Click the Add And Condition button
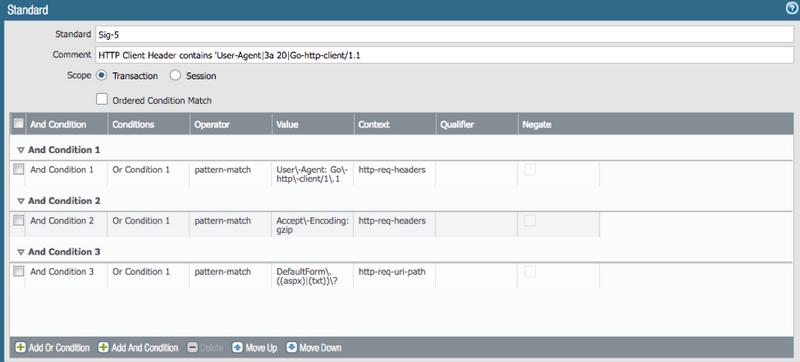 138,348
